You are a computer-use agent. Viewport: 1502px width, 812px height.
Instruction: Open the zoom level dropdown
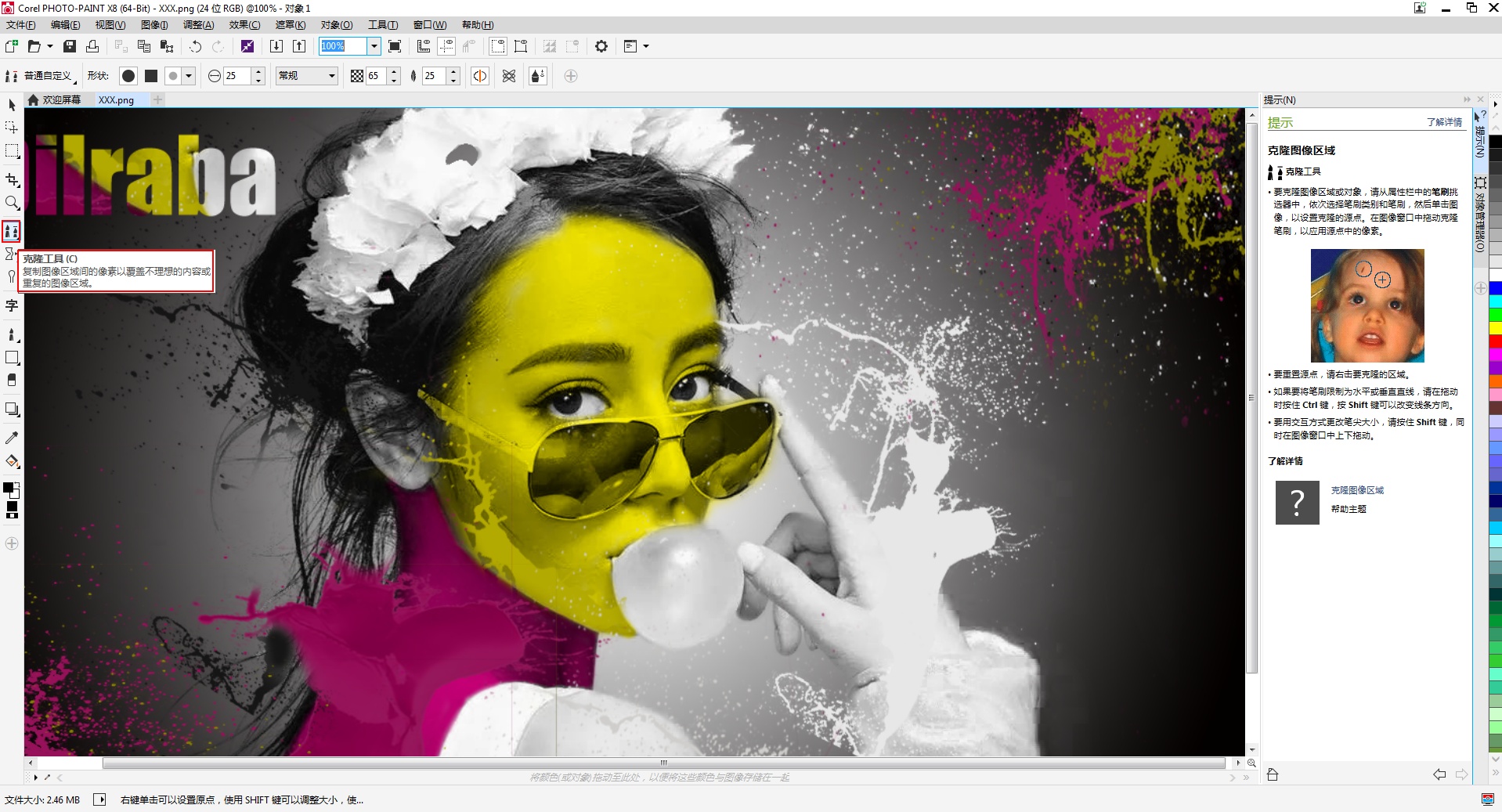coord(374,46)
